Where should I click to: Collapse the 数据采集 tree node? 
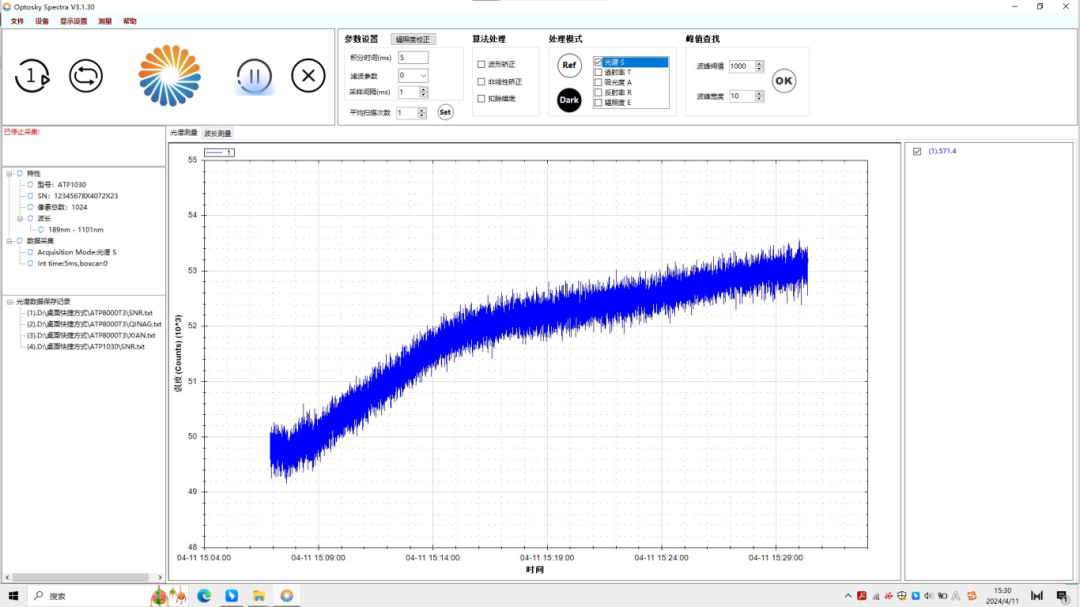[x=10, y=241]
